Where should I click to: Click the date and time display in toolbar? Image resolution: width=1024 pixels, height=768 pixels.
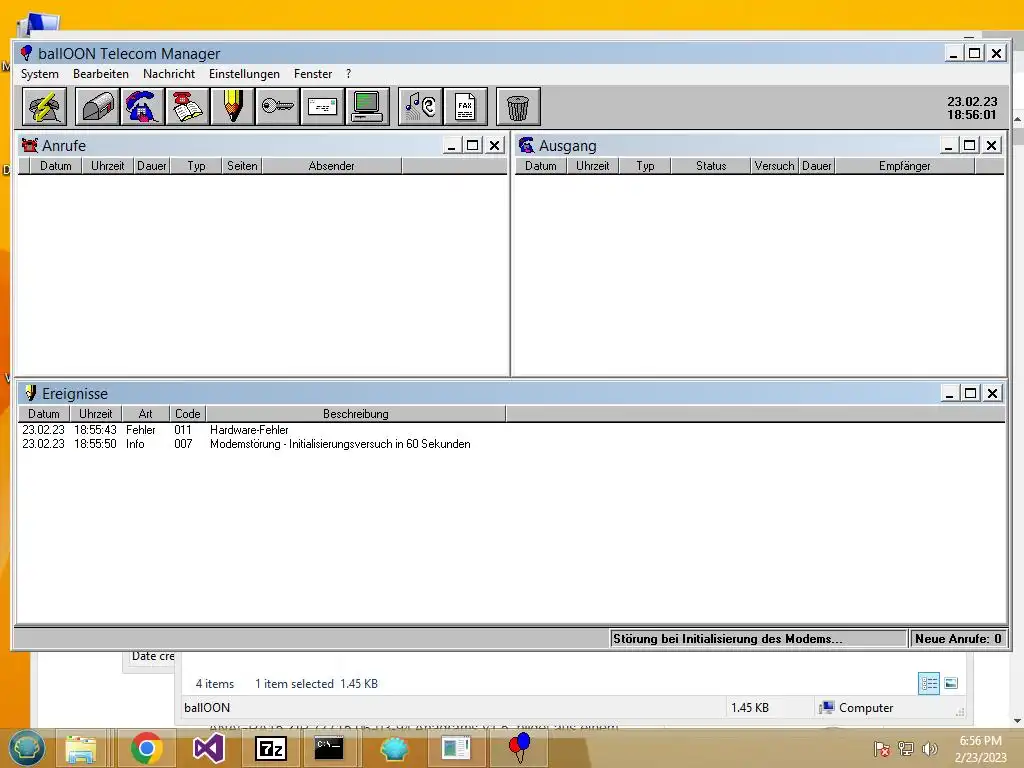pos(972,108)
